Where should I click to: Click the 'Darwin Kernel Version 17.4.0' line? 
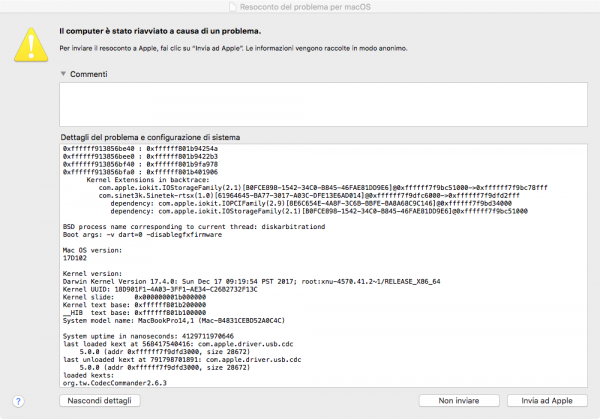click(x=251, y=282)
